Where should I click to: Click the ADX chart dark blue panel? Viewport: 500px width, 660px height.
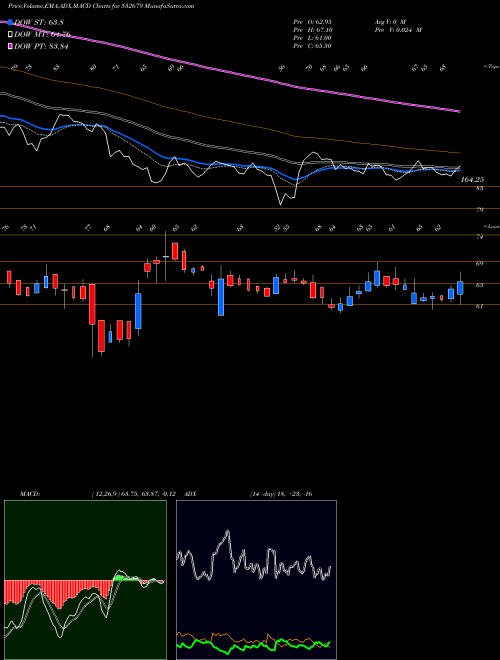pos(256,580)
